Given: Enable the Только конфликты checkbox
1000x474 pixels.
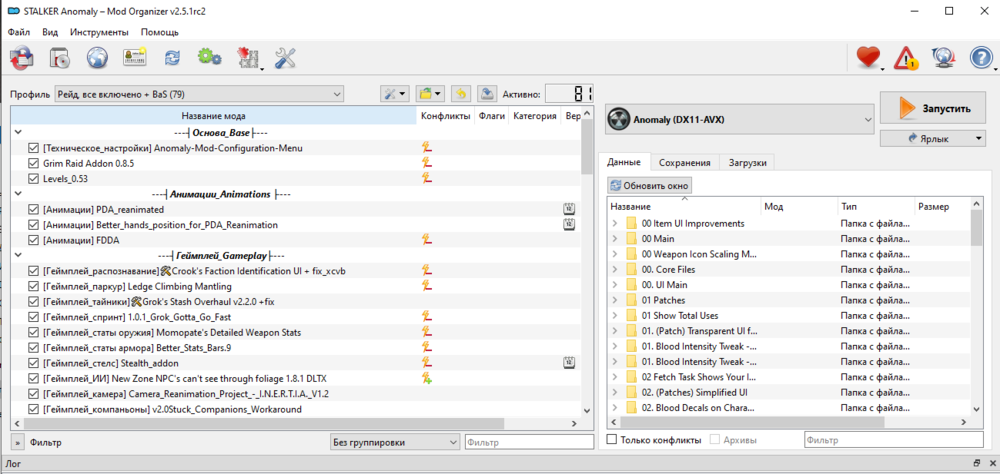Looking at the screenshot, I should [x=613, y=440].
